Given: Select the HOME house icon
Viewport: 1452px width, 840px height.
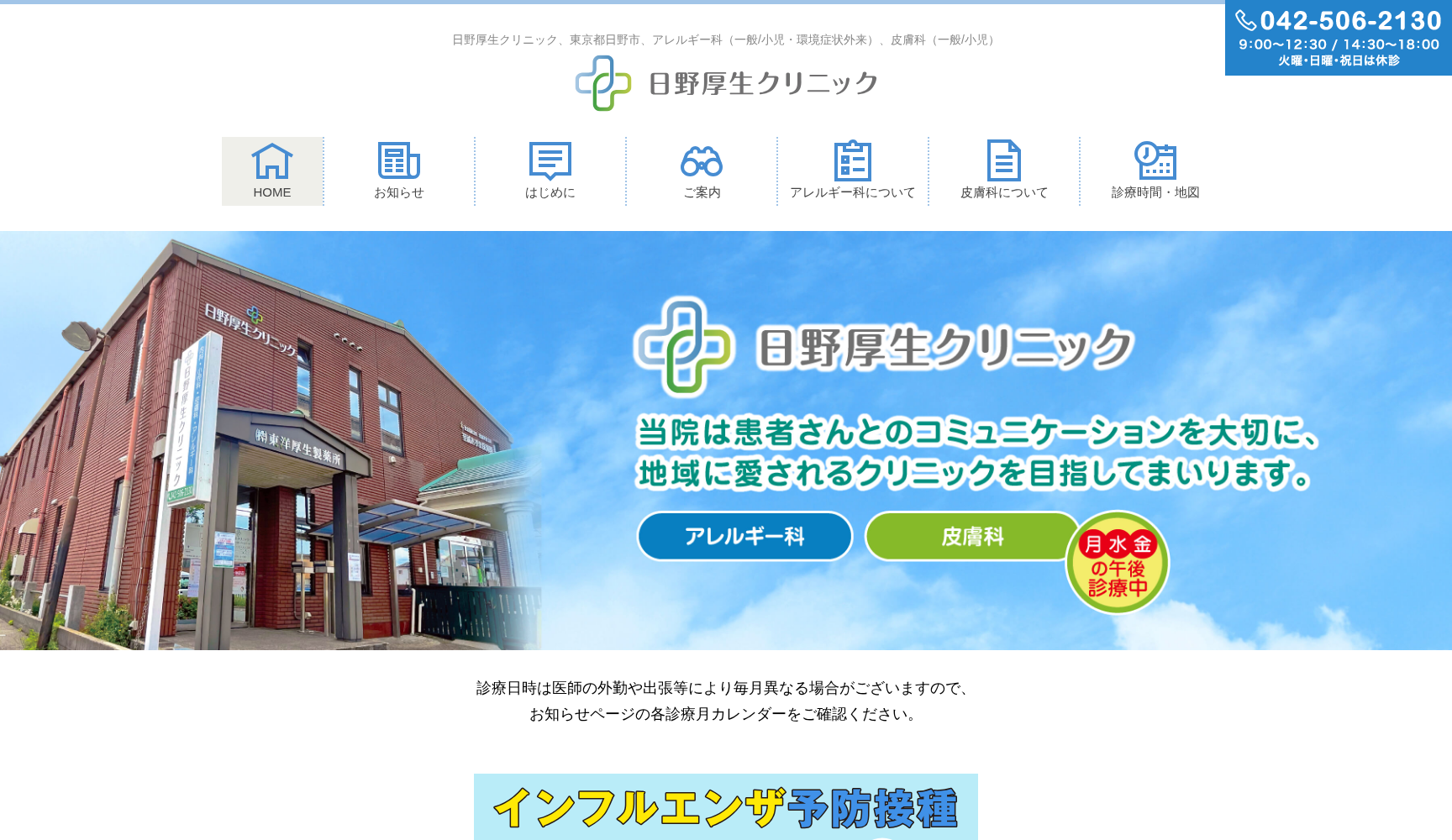Looking at the screenshot, I should pos(271,161).
